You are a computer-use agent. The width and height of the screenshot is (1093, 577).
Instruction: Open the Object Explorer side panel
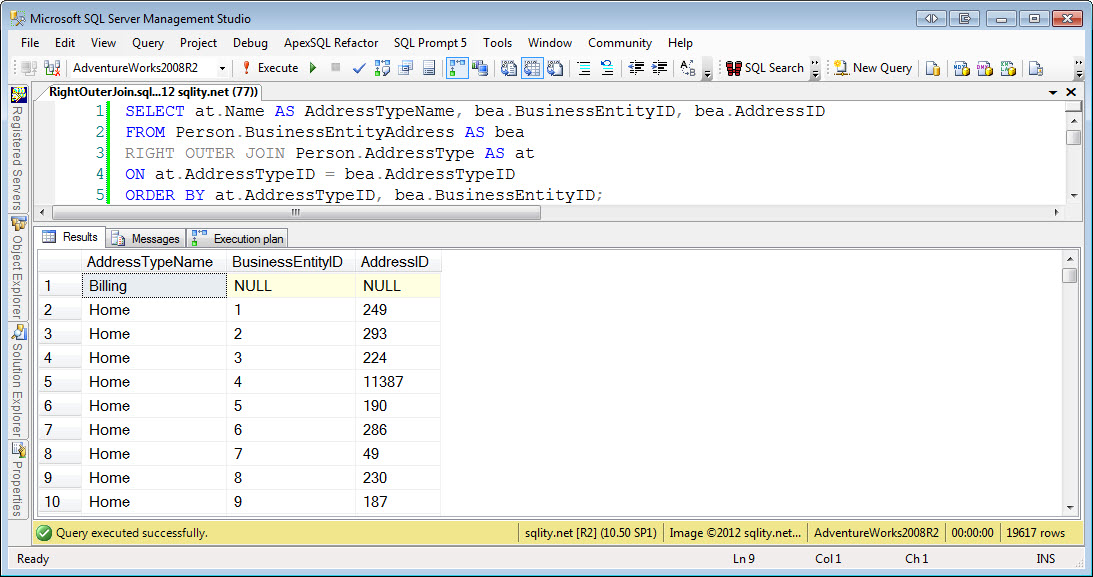point(18,268)
